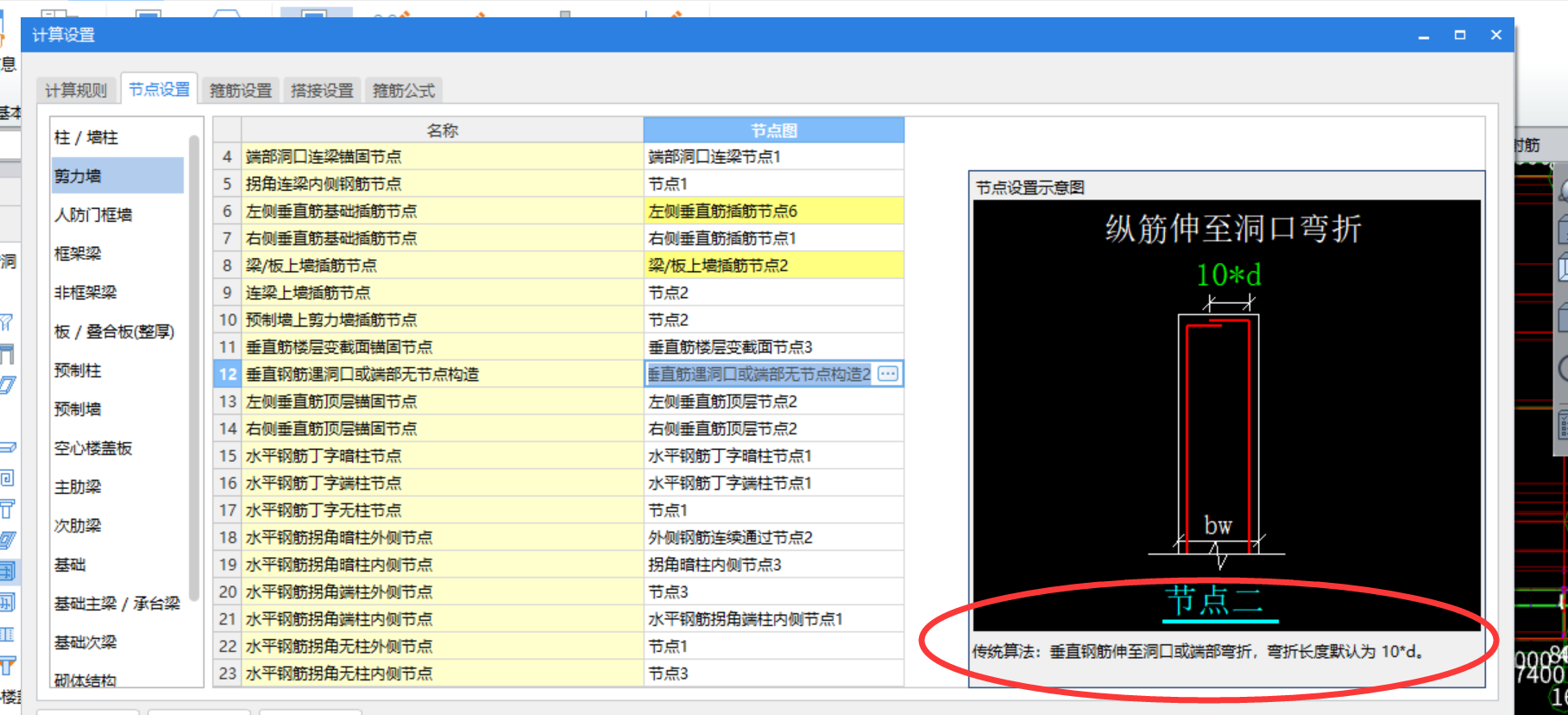Click the 右侧垂直筋顶层节点2 cell
Image resolution: width=1568 pixels, height=715 pixels.
pyautogui.click(x=773, y=428)
